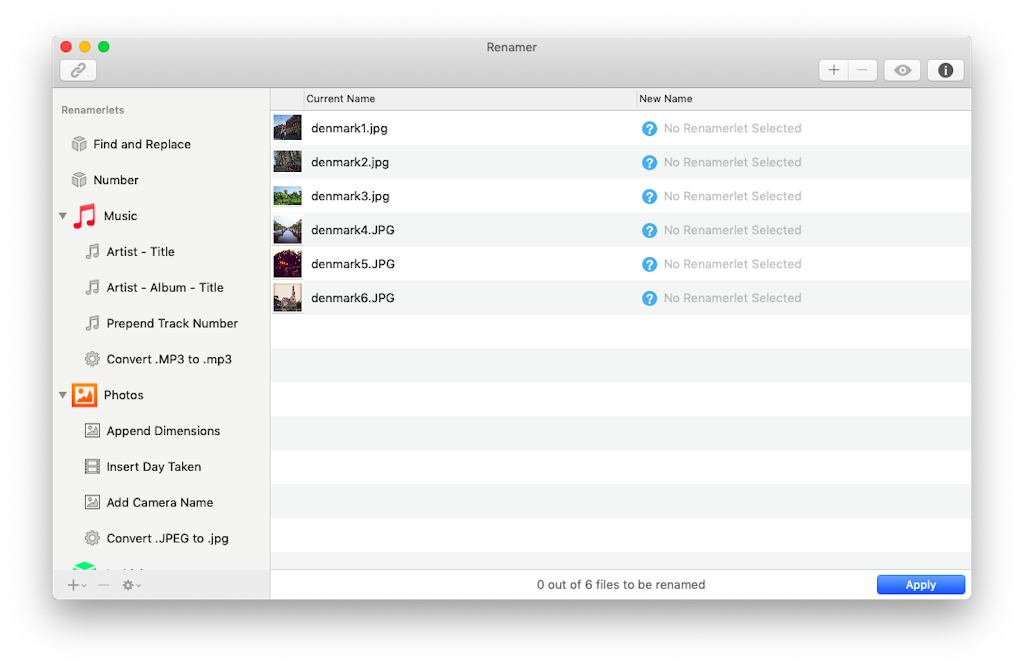
Task: Click the Convert .MP3 to .mp3 gear icon
Action: tap(92, 358)
